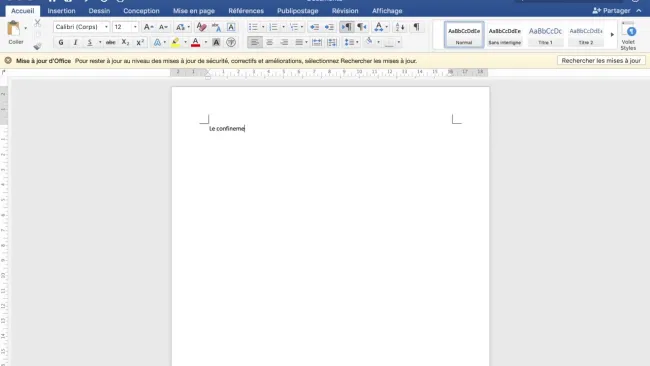650x366 pixels.
Task: Switch to the Insertion tab
Action: (61, 11)
